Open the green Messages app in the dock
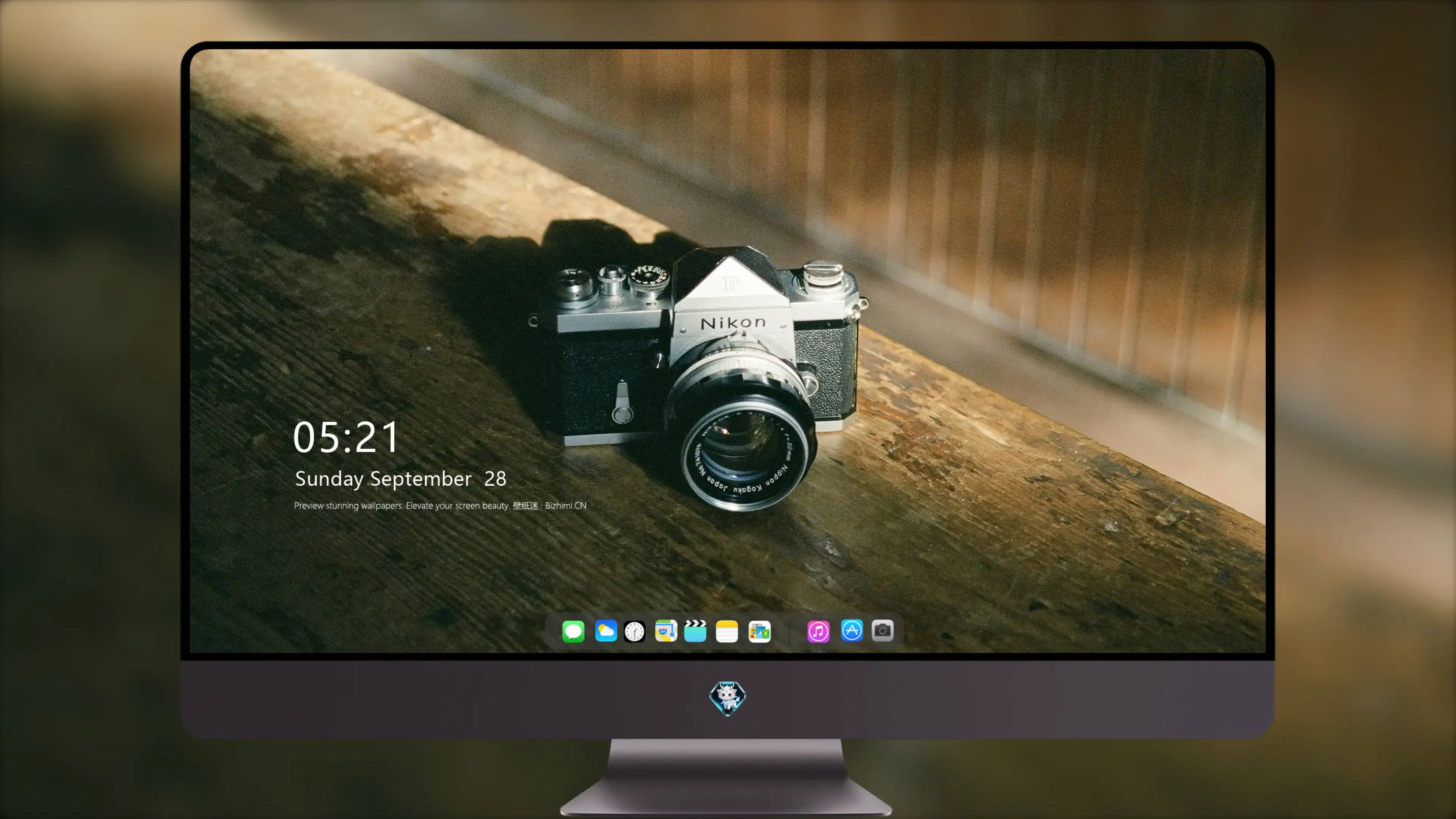The width and height of the screenshot is (1456, 819). click(x=573, y=631)
